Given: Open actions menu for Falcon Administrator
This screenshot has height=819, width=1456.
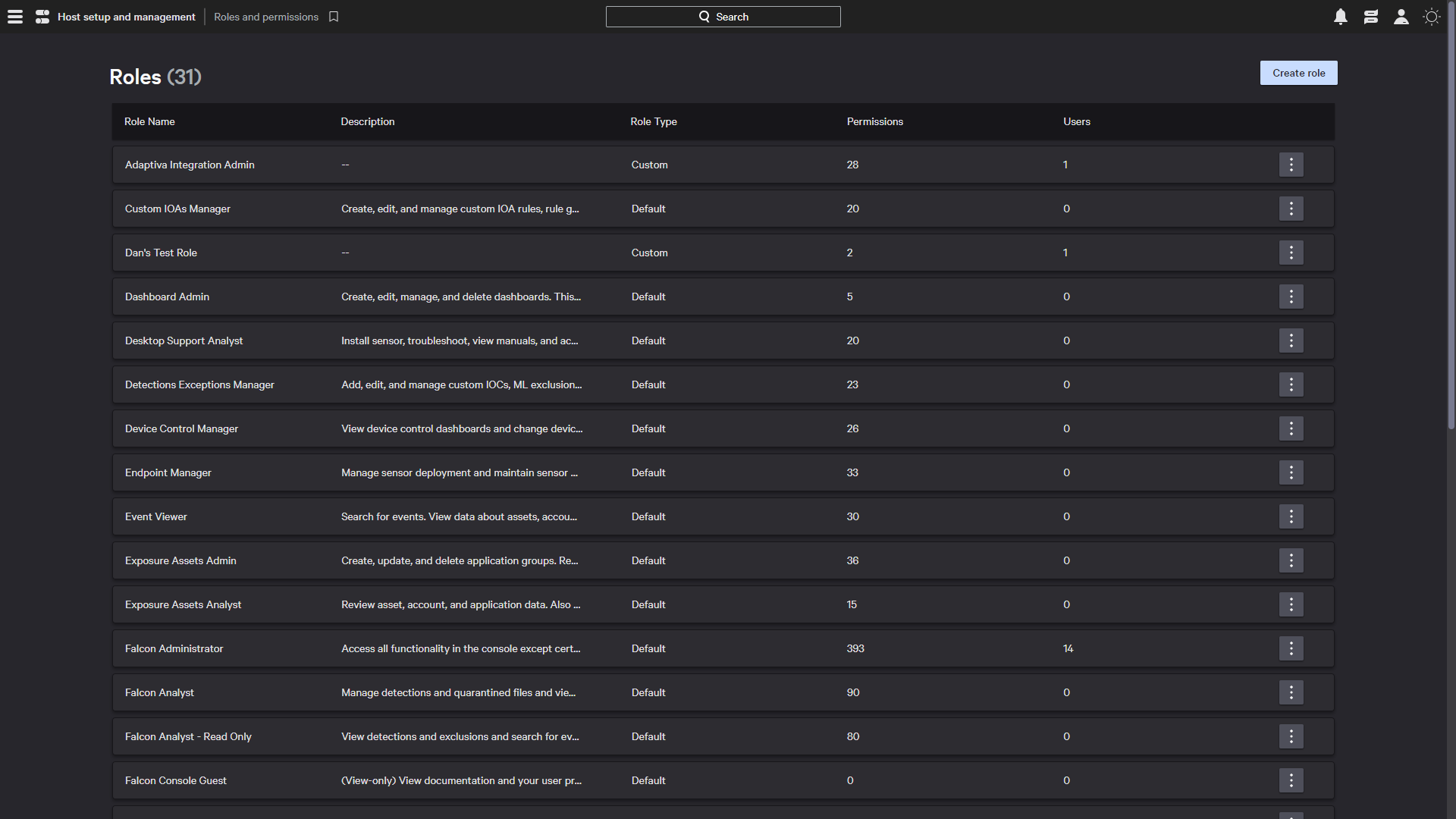Looking at the screenshot, I should pyautogui.click(x=1291, y=648).
